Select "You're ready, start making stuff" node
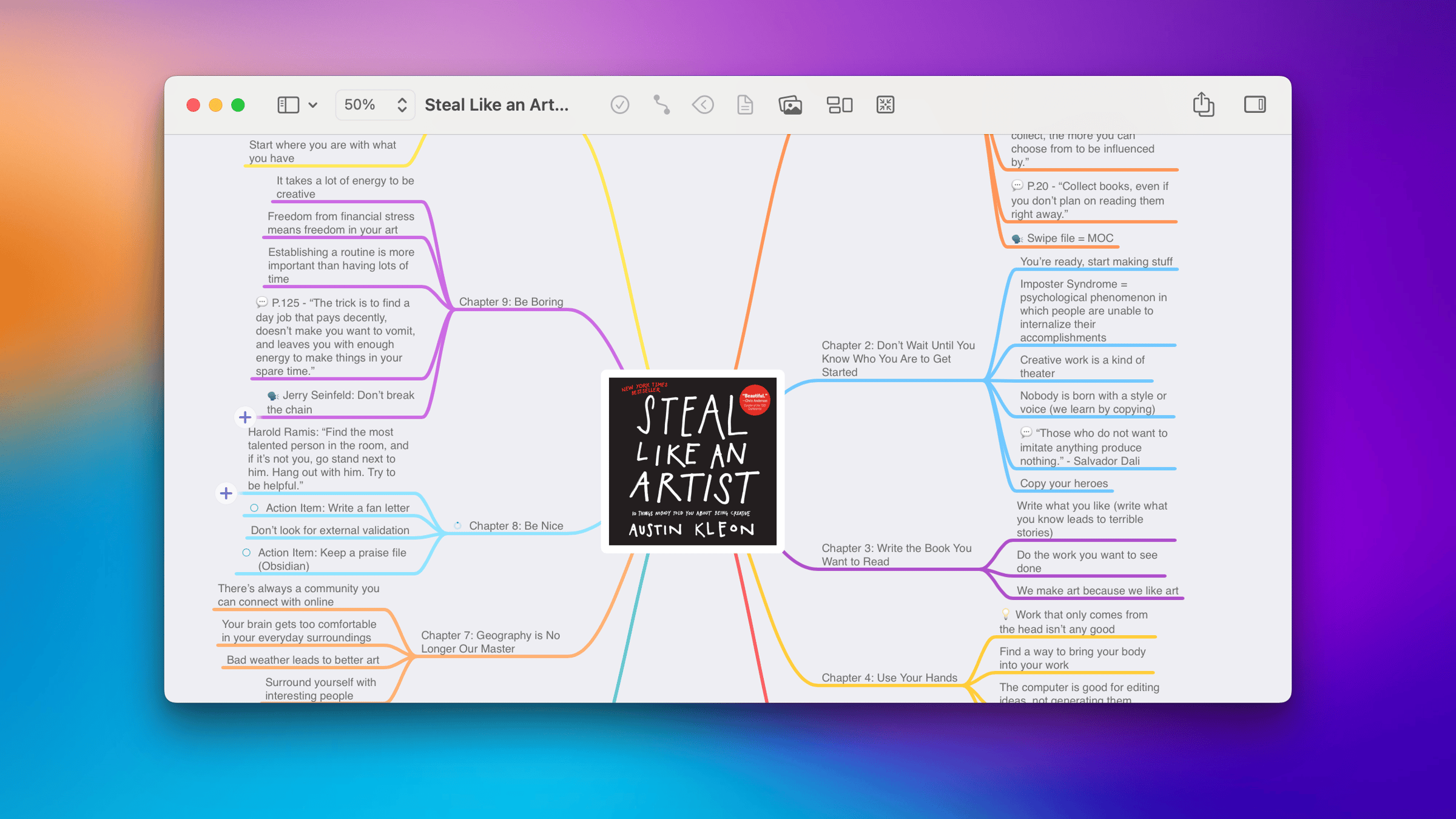 coord(1096,261)
